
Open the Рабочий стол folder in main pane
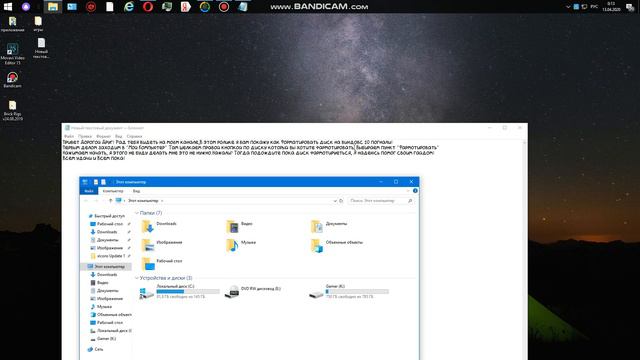(x=162, y=263)
